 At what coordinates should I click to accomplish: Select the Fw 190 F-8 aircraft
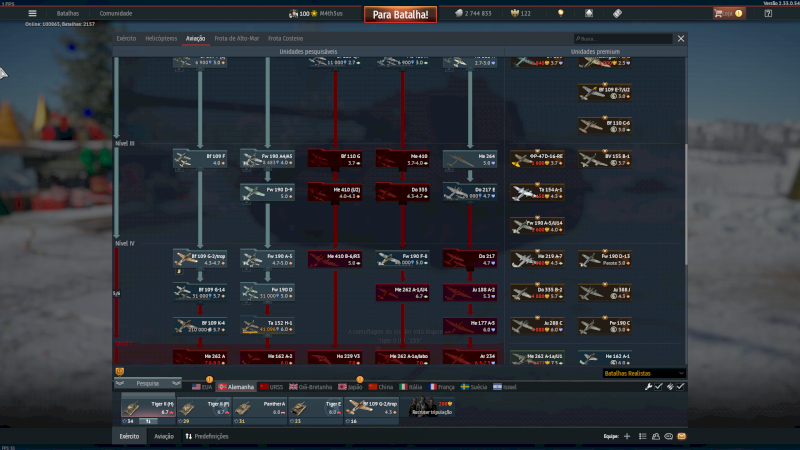point(403,259)
